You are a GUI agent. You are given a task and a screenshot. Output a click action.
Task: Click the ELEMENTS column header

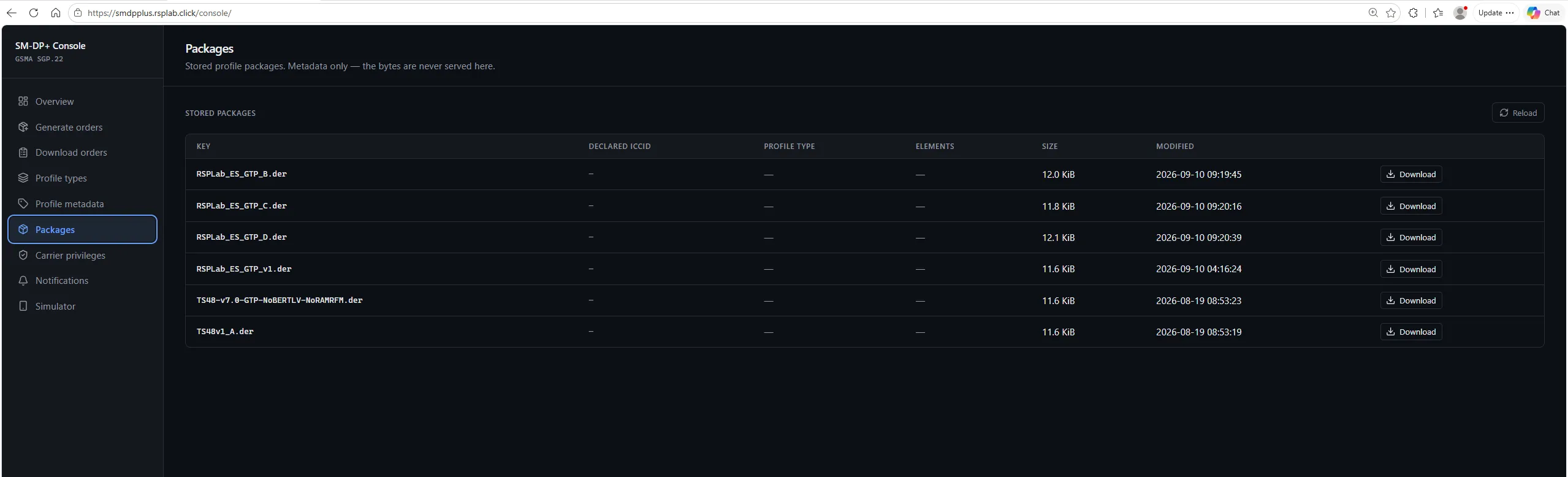click(935, 147)
